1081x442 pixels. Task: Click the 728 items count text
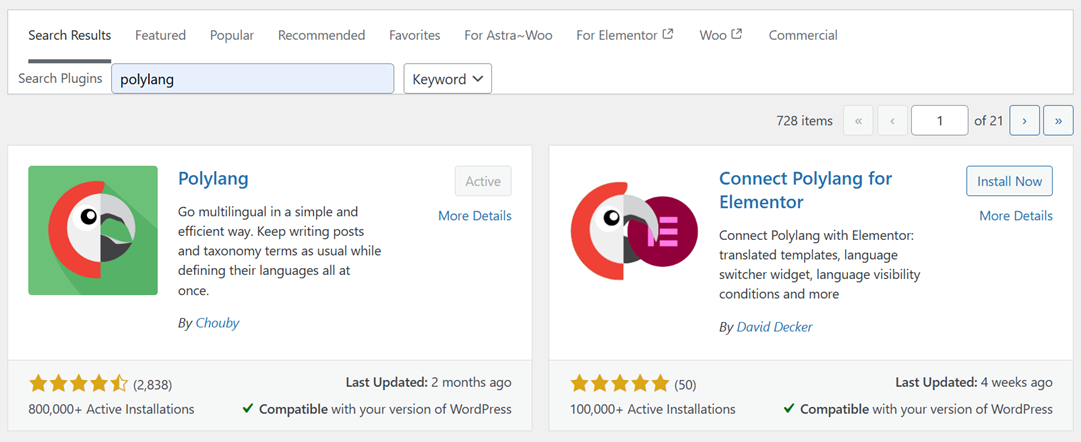coord(805,121)
